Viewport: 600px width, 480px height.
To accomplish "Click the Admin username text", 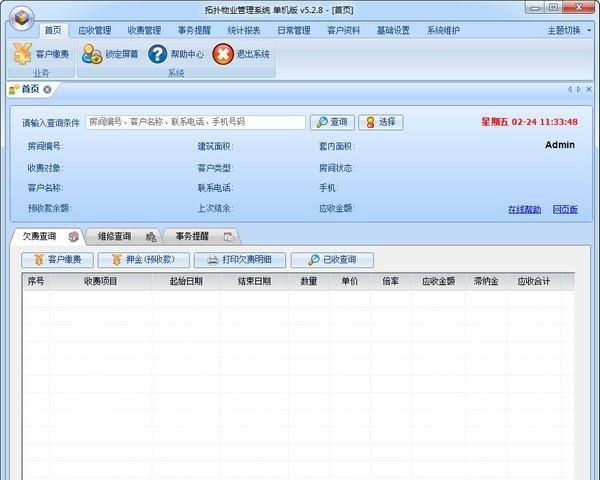I will pyautogui.click(x=560, y=145).
